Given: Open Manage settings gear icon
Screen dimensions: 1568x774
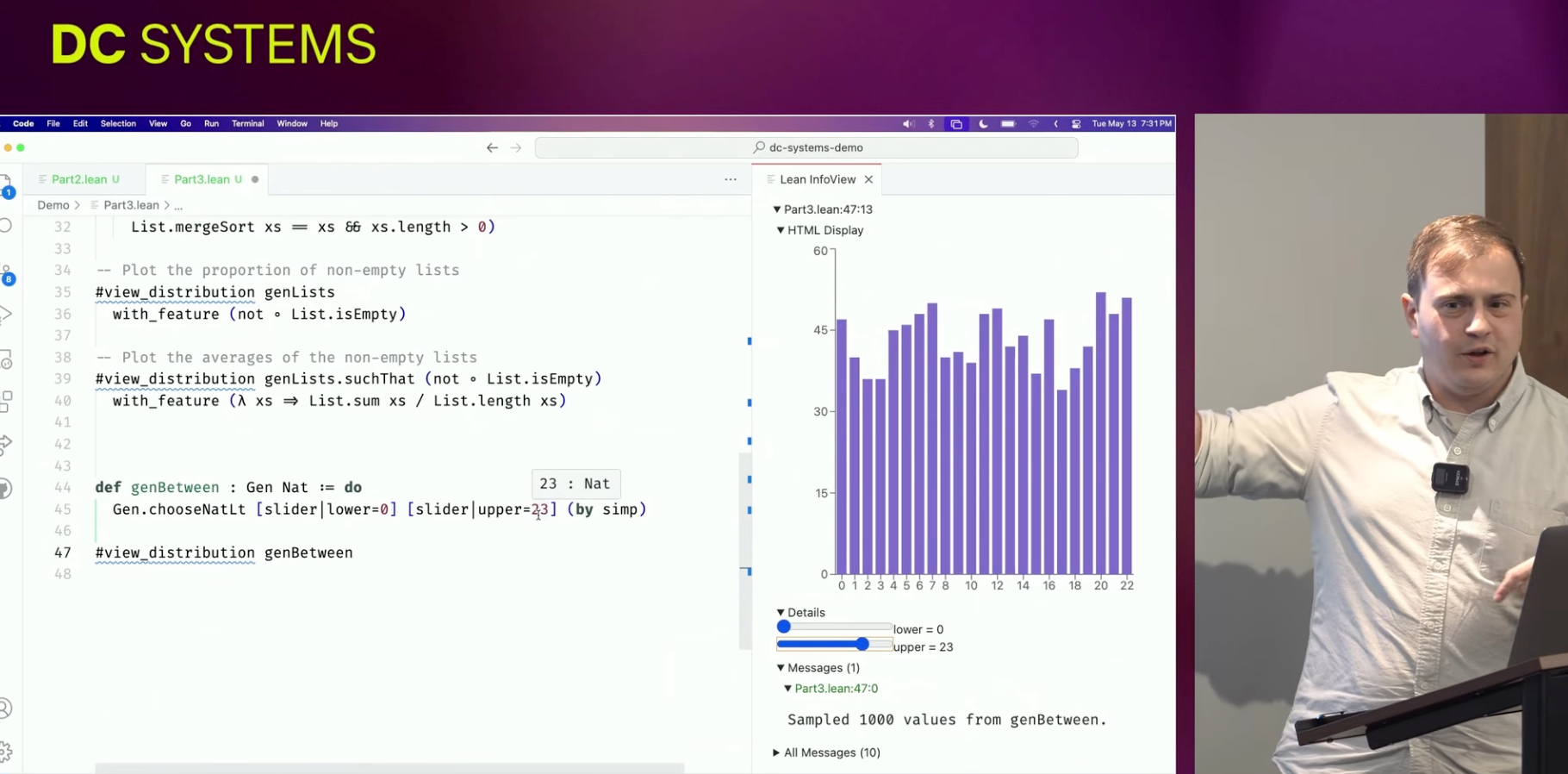Looking at the screenshot, I should pos(5,752).
